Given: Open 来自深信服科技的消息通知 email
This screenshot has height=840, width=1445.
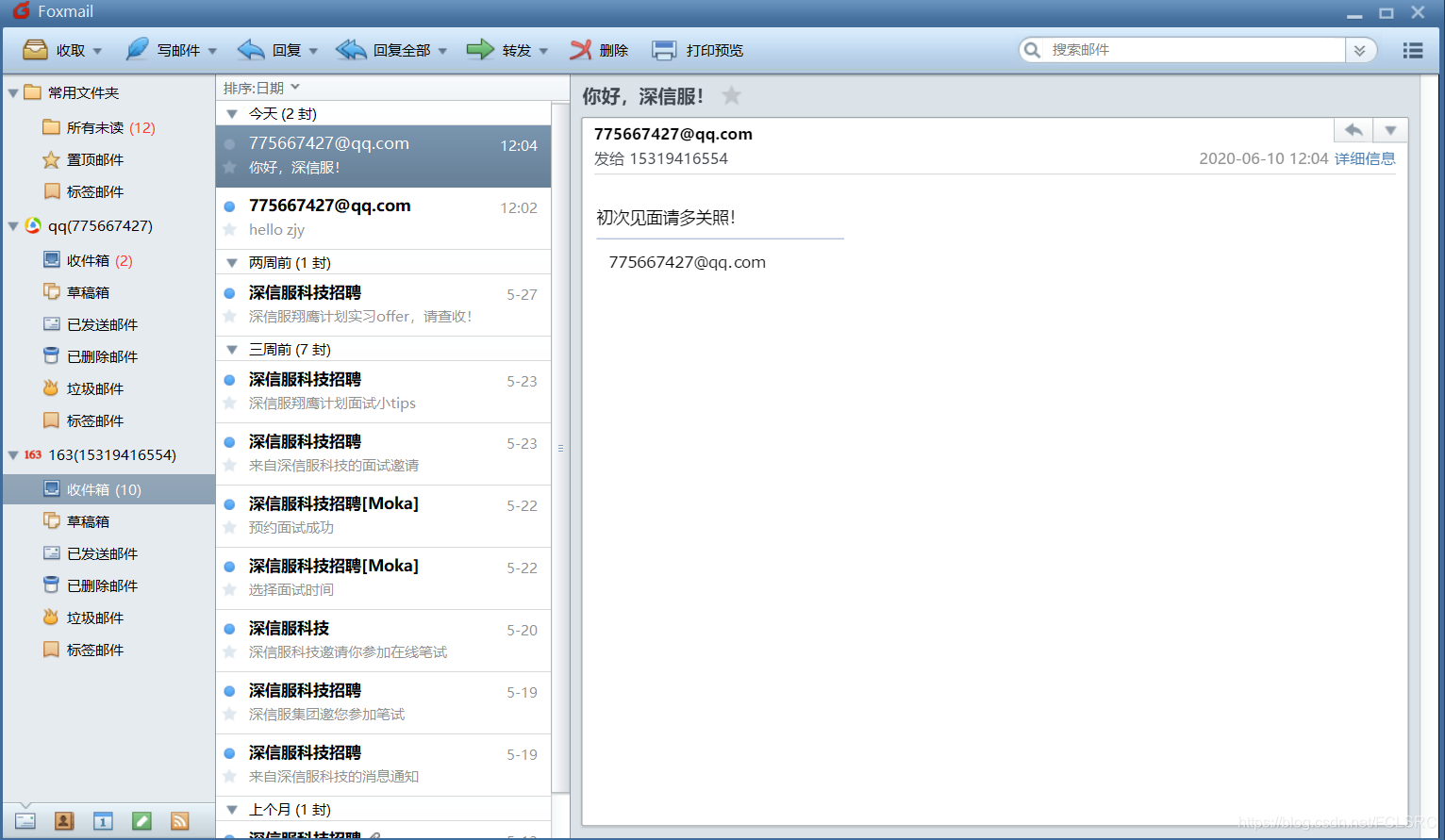Looking at the screenshot, I should tap(383, 765).
